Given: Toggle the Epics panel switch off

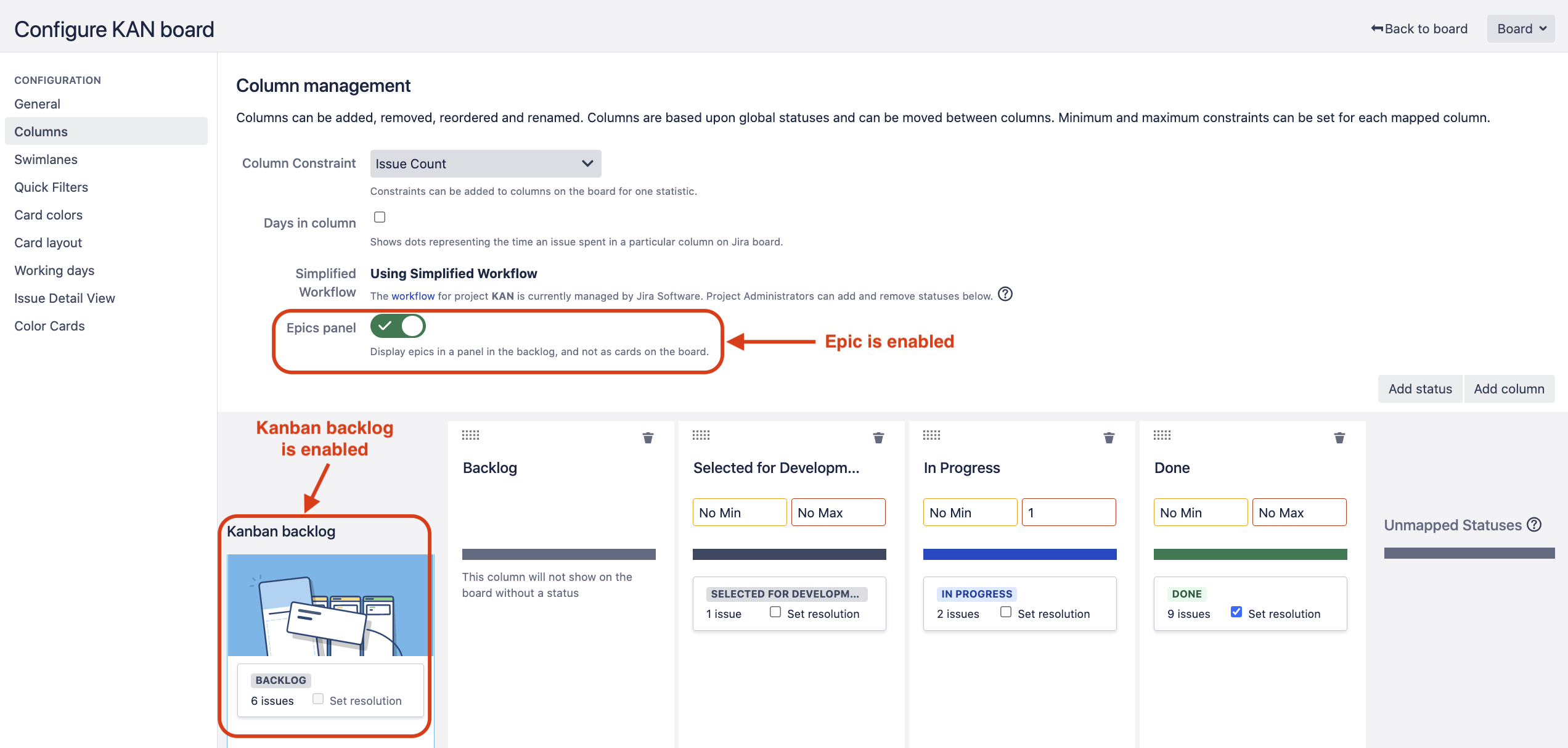Looking at the screenshot, I should tap(398, 326).
